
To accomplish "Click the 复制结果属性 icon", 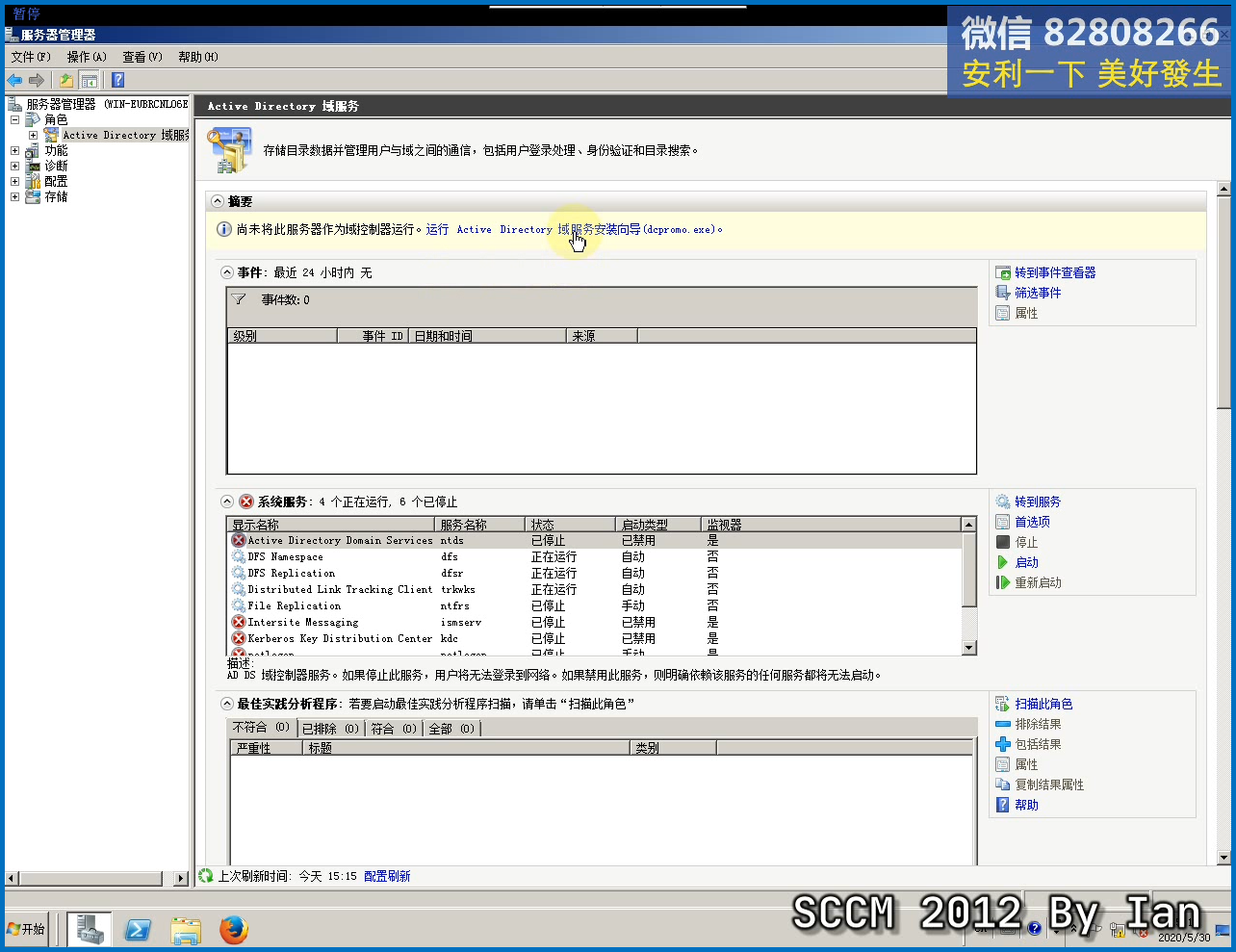I will (x=1002, y=785).
